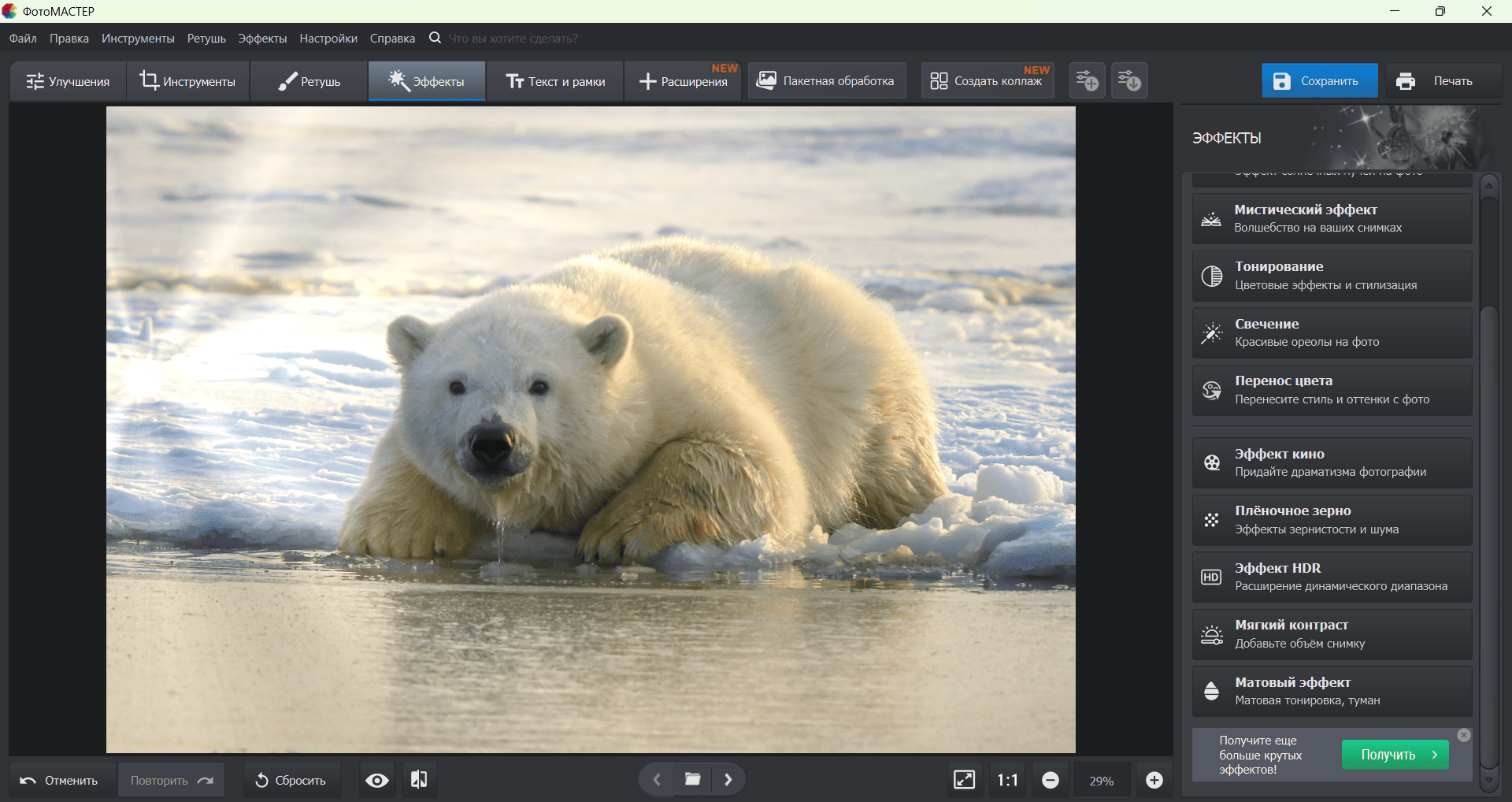Open the Текст и рамки tab
This screenshot has width=1512, height=802.
point(554,80)
